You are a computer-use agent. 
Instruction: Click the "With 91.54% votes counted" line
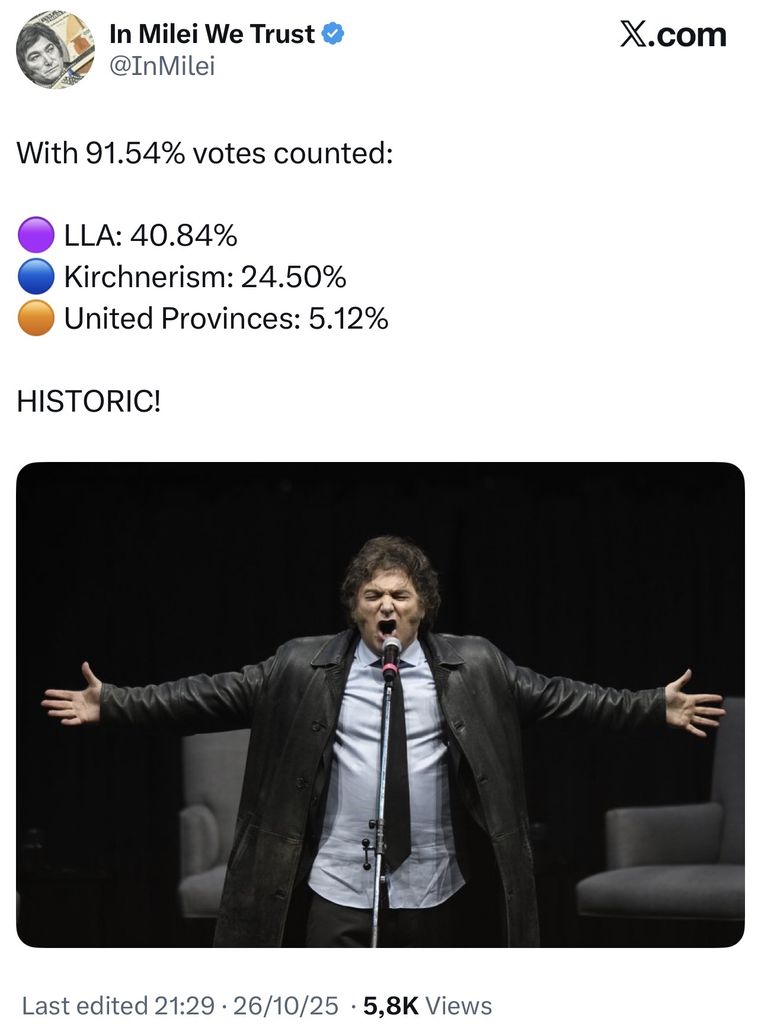point(204,154)
